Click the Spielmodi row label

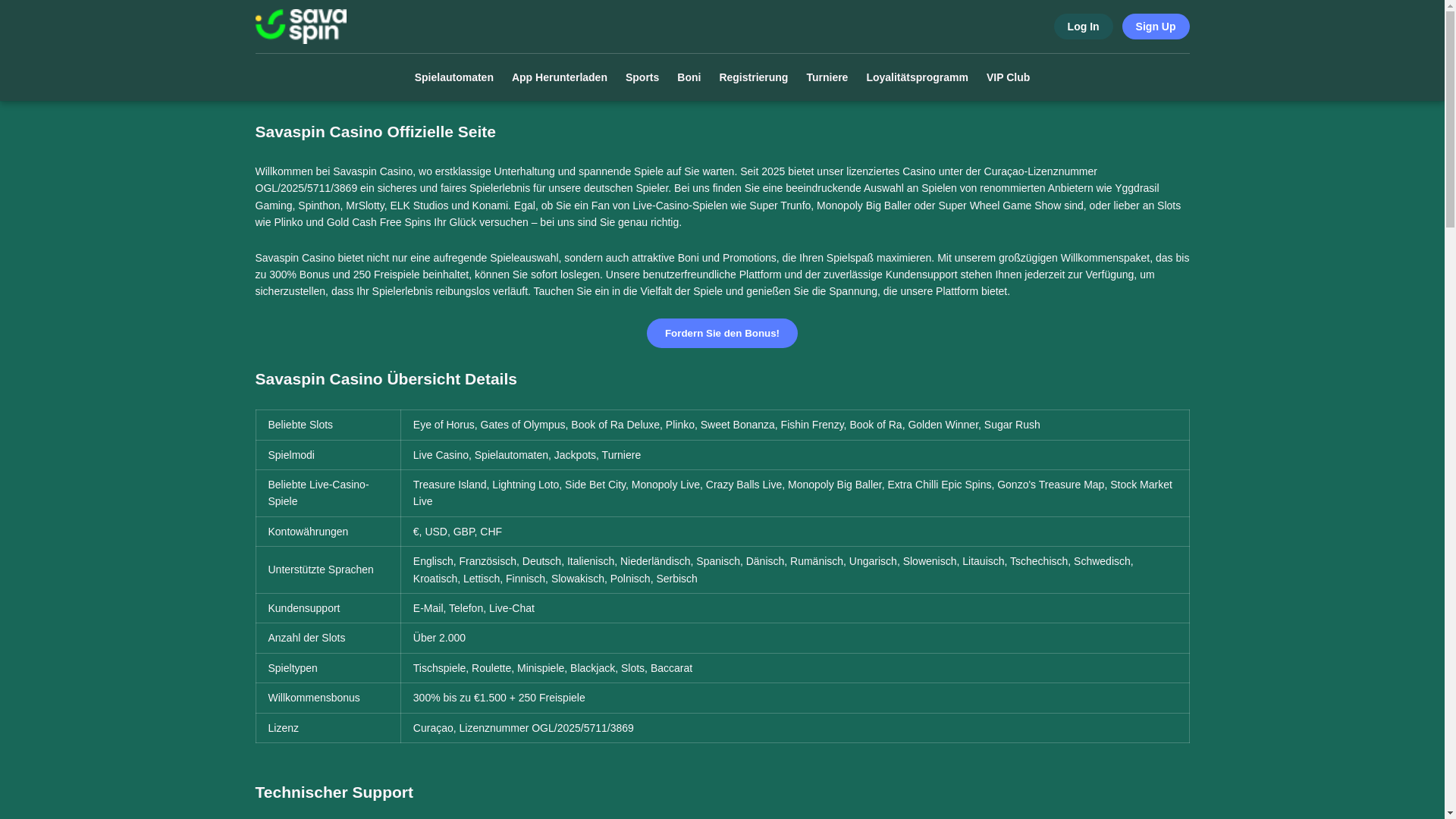pyautogui.click(x=328, y=455)
